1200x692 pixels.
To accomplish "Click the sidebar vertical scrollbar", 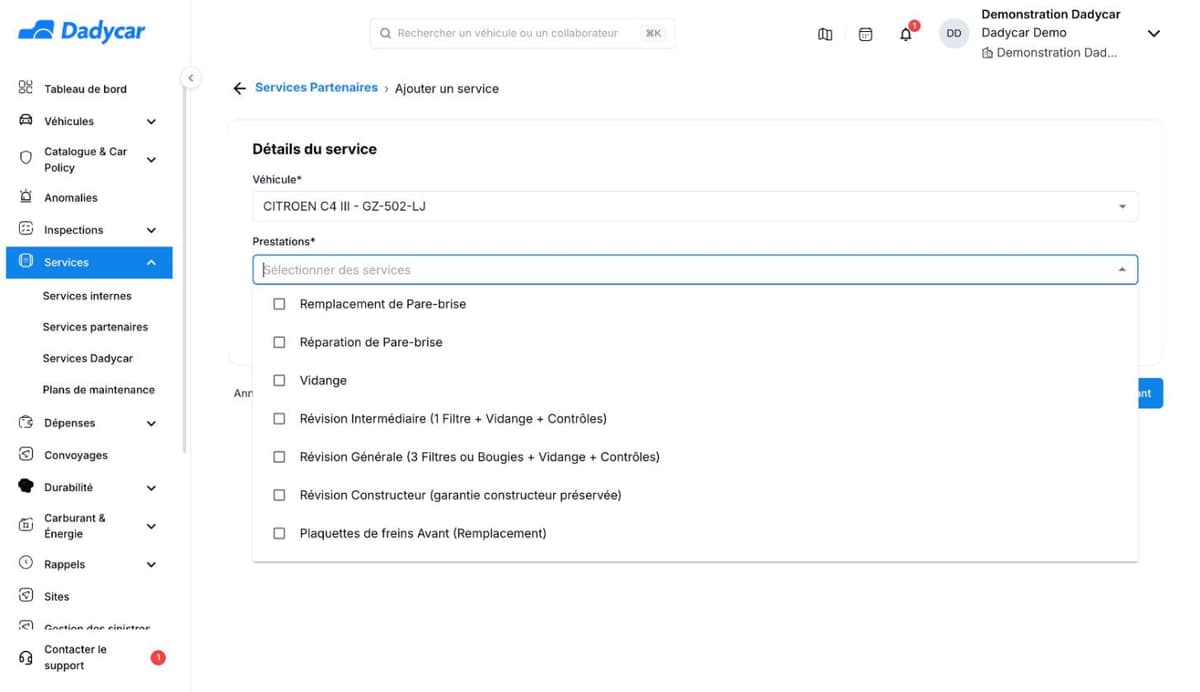I will tap(184, 268).
